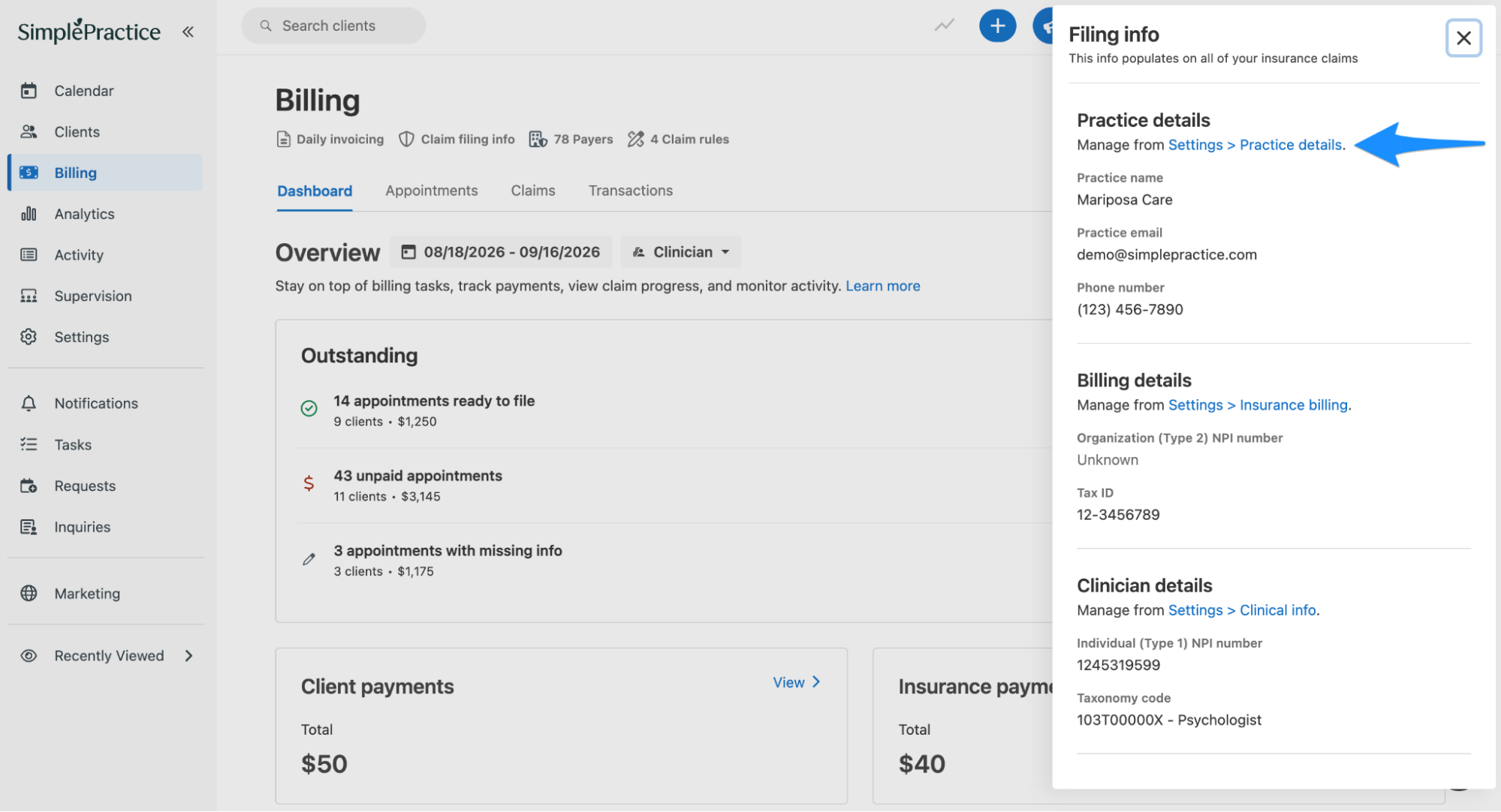Select Billing in the sidebar
1501x812 pixels.
[105, 173]
